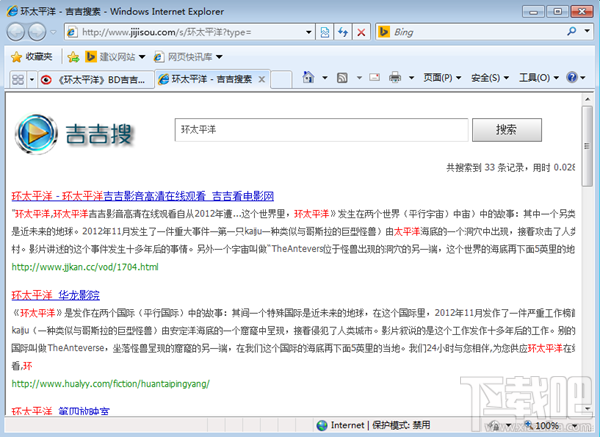Click the Print printer icon

pos(395,78)
